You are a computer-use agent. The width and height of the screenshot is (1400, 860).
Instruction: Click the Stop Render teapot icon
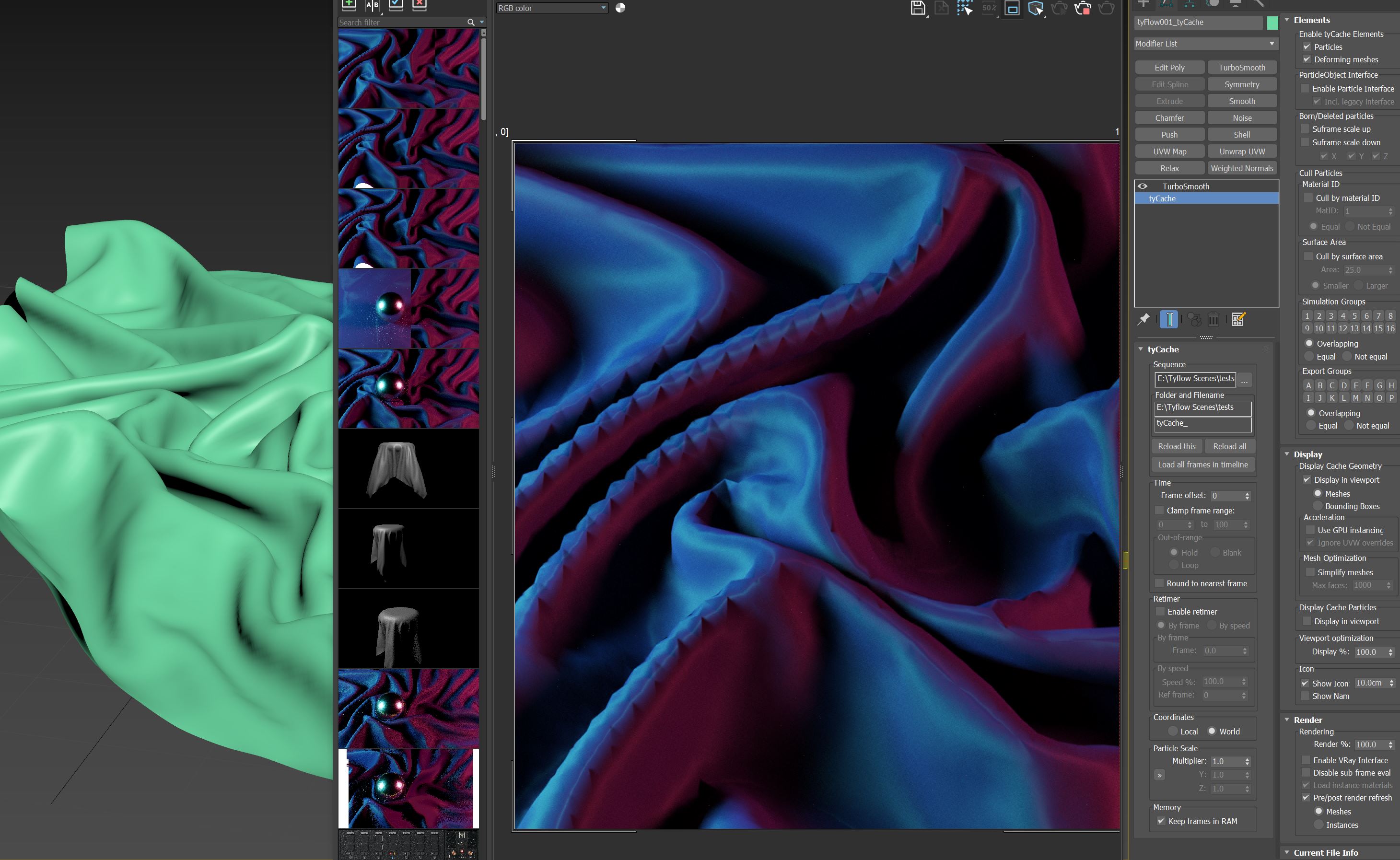[1082, 8]
